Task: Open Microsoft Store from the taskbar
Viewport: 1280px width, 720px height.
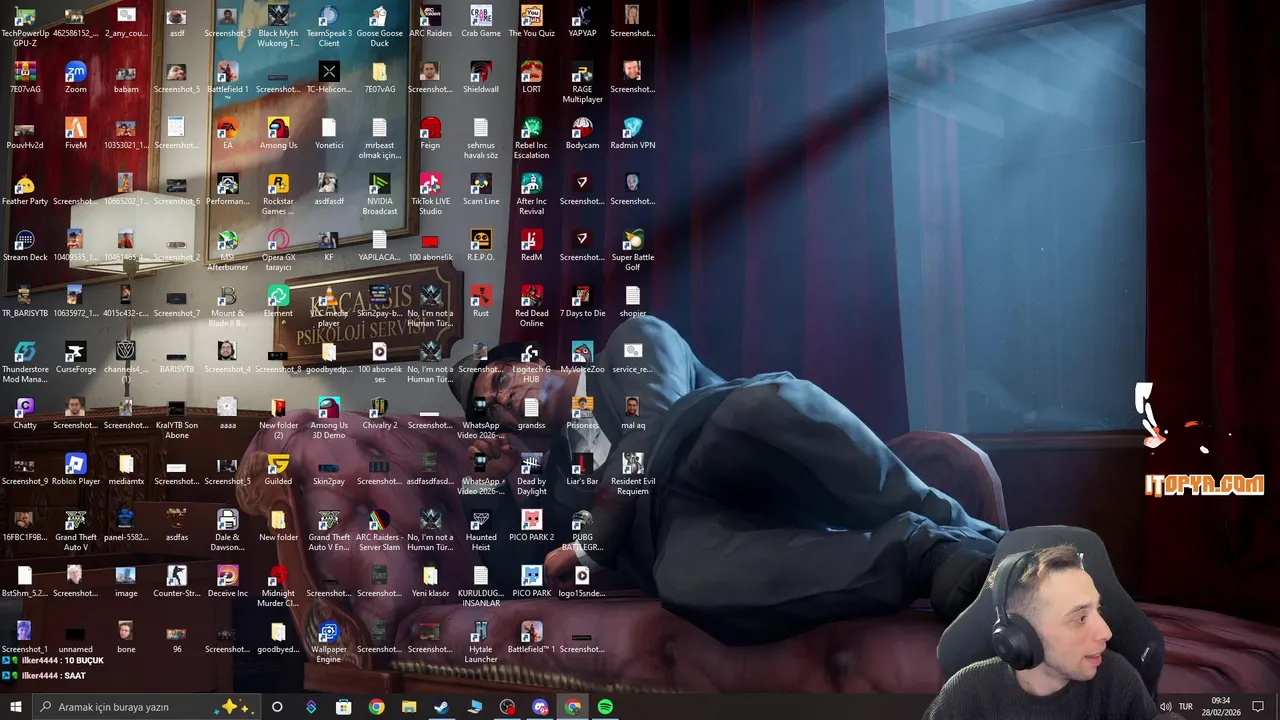Action: pos(343,707)
